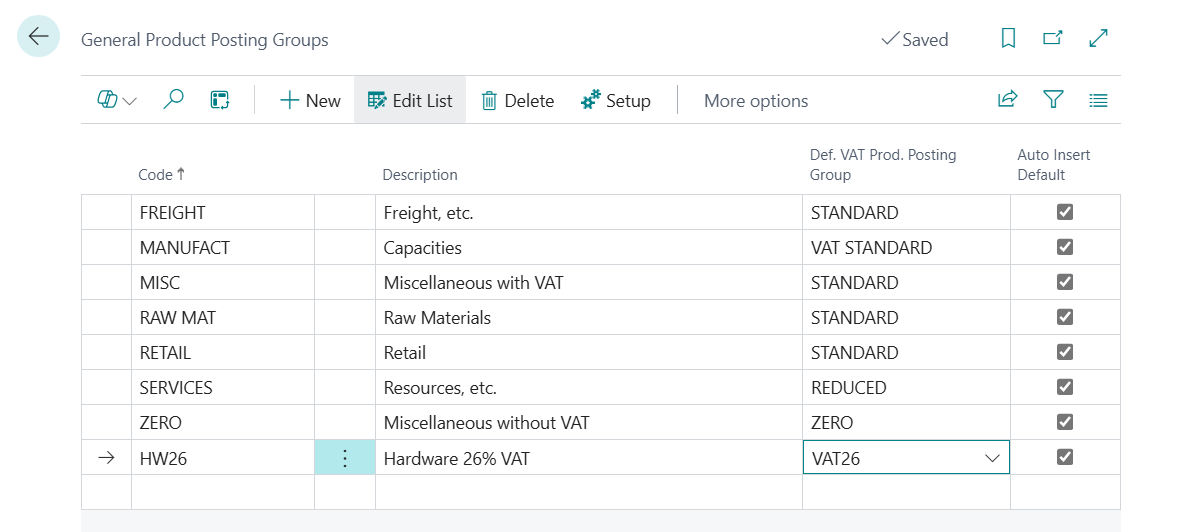
Task: Uncheck Auto Insert Default for FREIGHT
Action: 1065,212
